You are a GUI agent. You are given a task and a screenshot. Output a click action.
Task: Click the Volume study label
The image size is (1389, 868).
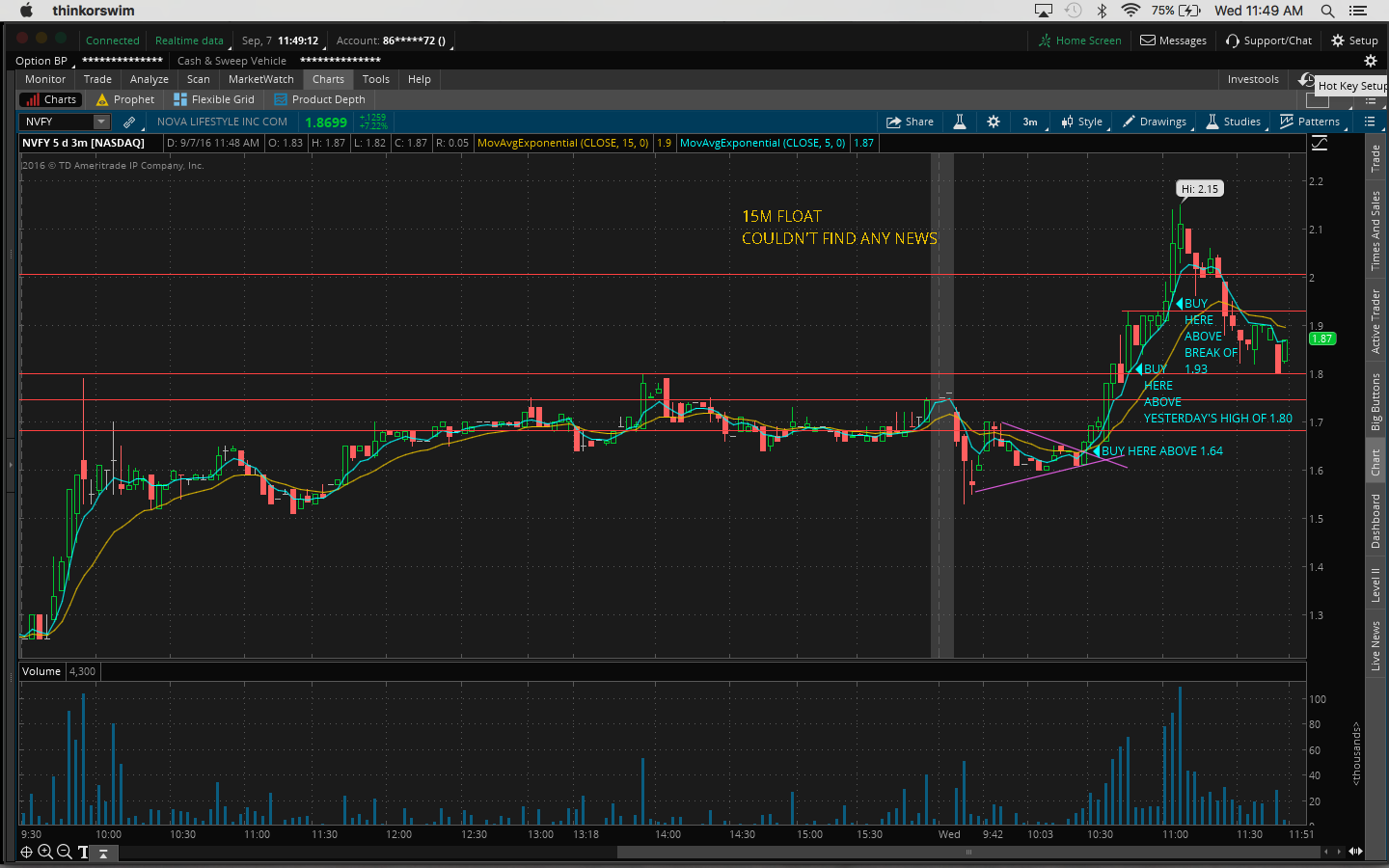tap(41, 671)
